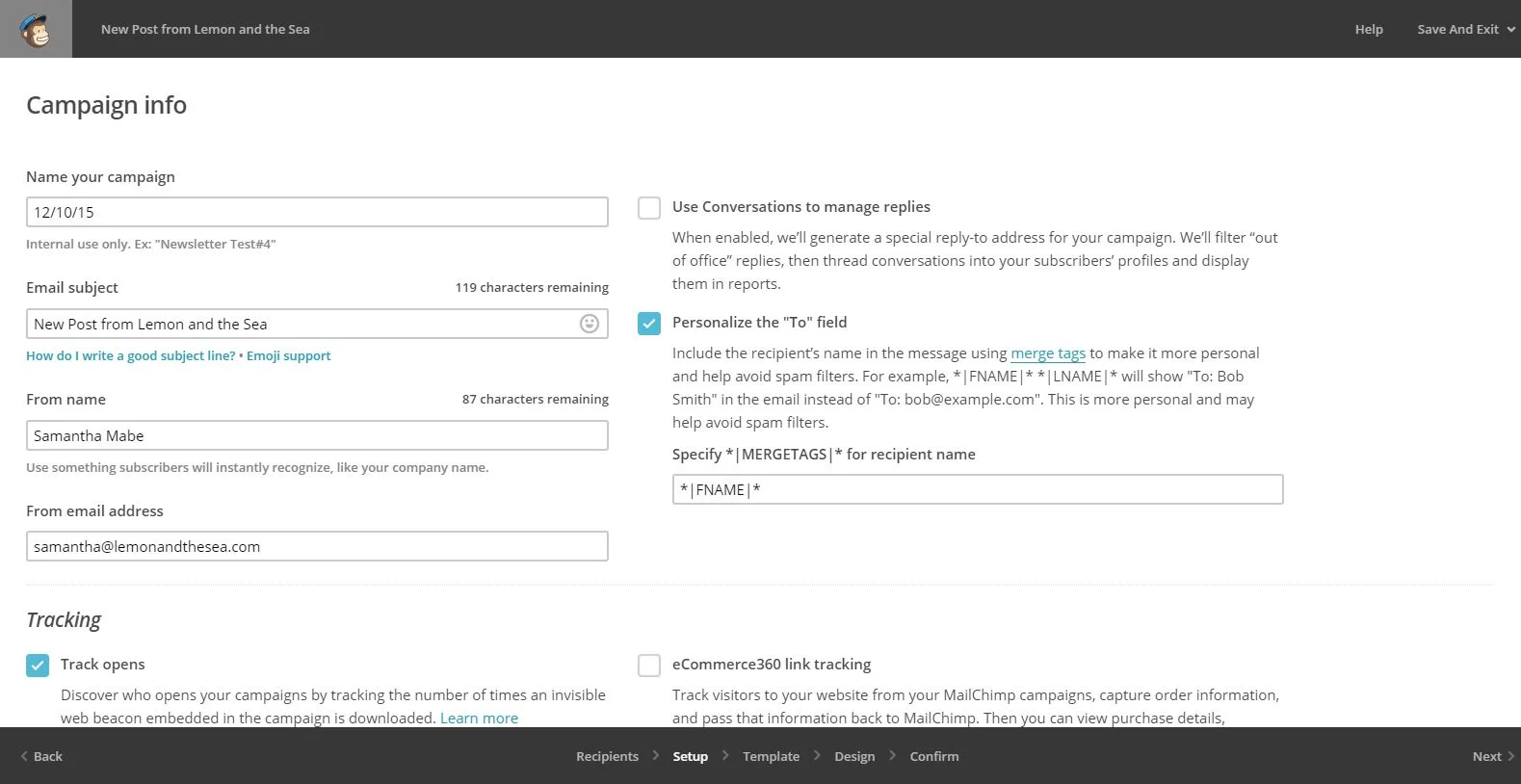
Task: Click the Tracking section heading
Action: [64, 620]
